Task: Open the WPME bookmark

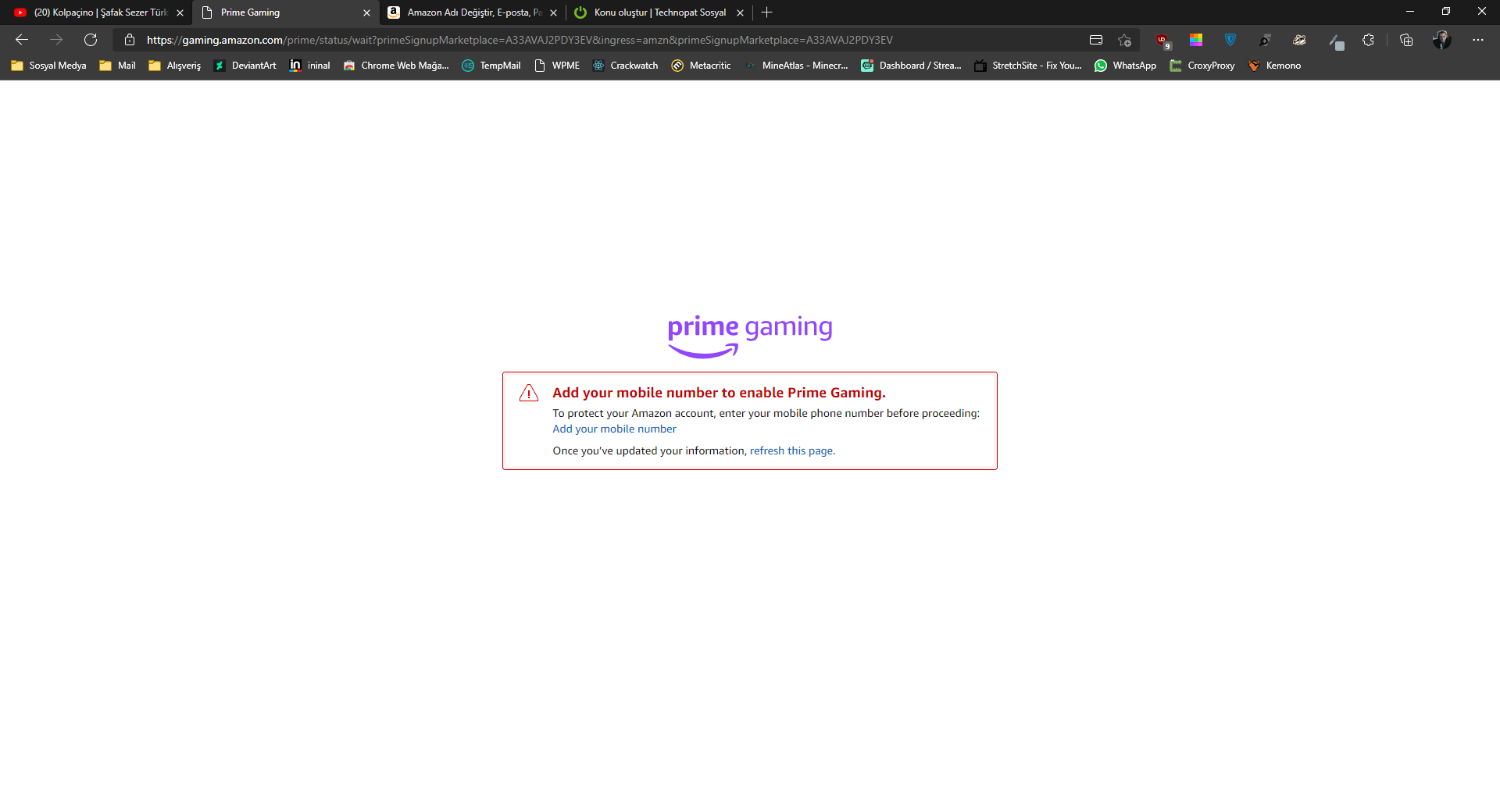Action: [557, 66]
